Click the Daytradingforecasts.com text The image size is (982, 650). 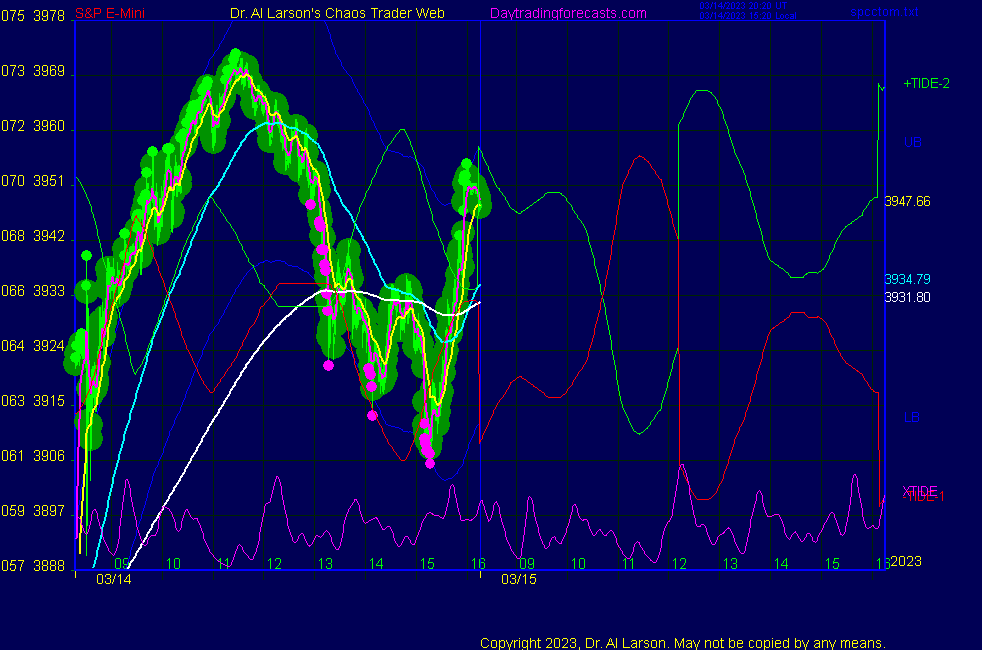click(568, 13)
